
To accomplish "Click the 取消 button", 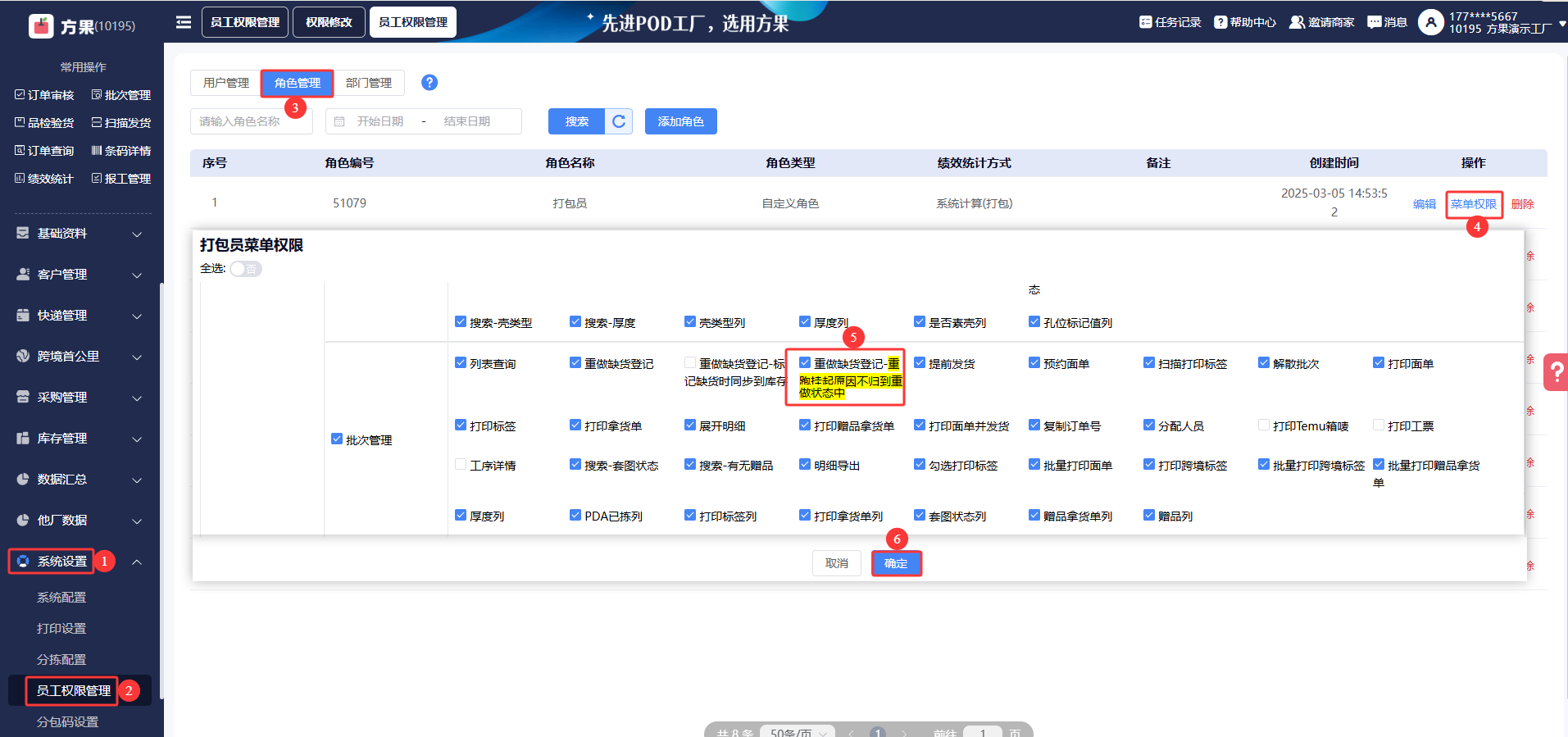I will [x=837, y=563].
